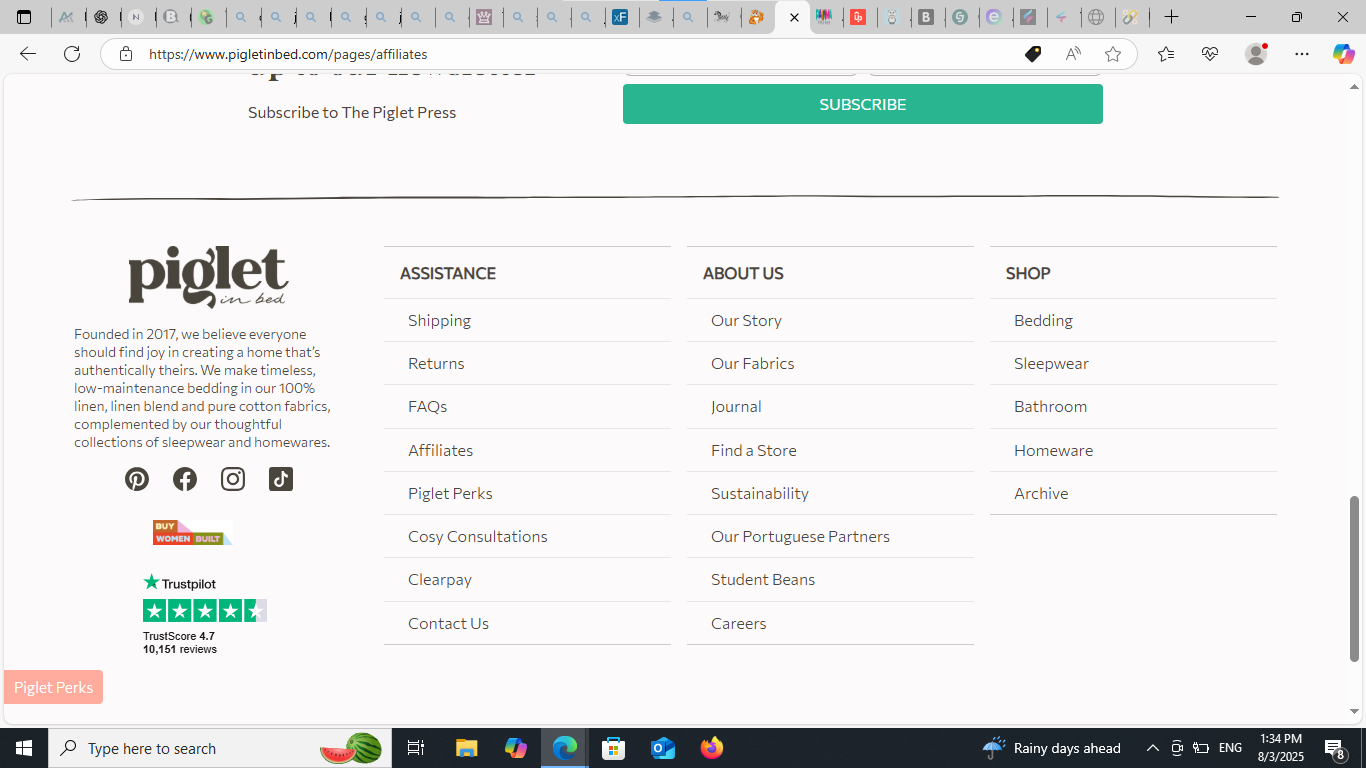Add this page to favorites star icon
1366x768 pixels.
pos(1113,54)
